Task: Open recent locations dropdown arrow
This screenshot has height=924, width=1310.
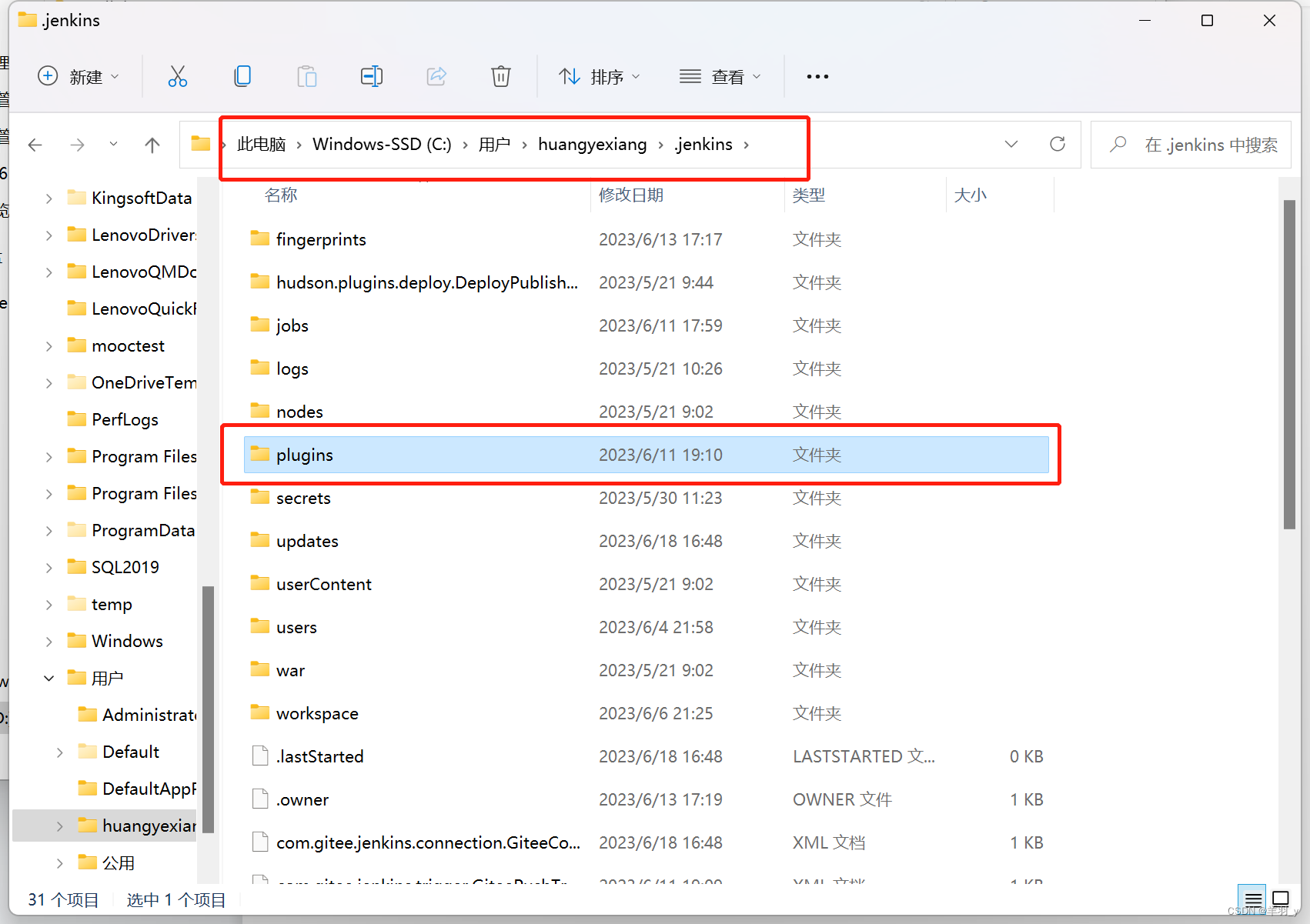Action: pos(114,144)
